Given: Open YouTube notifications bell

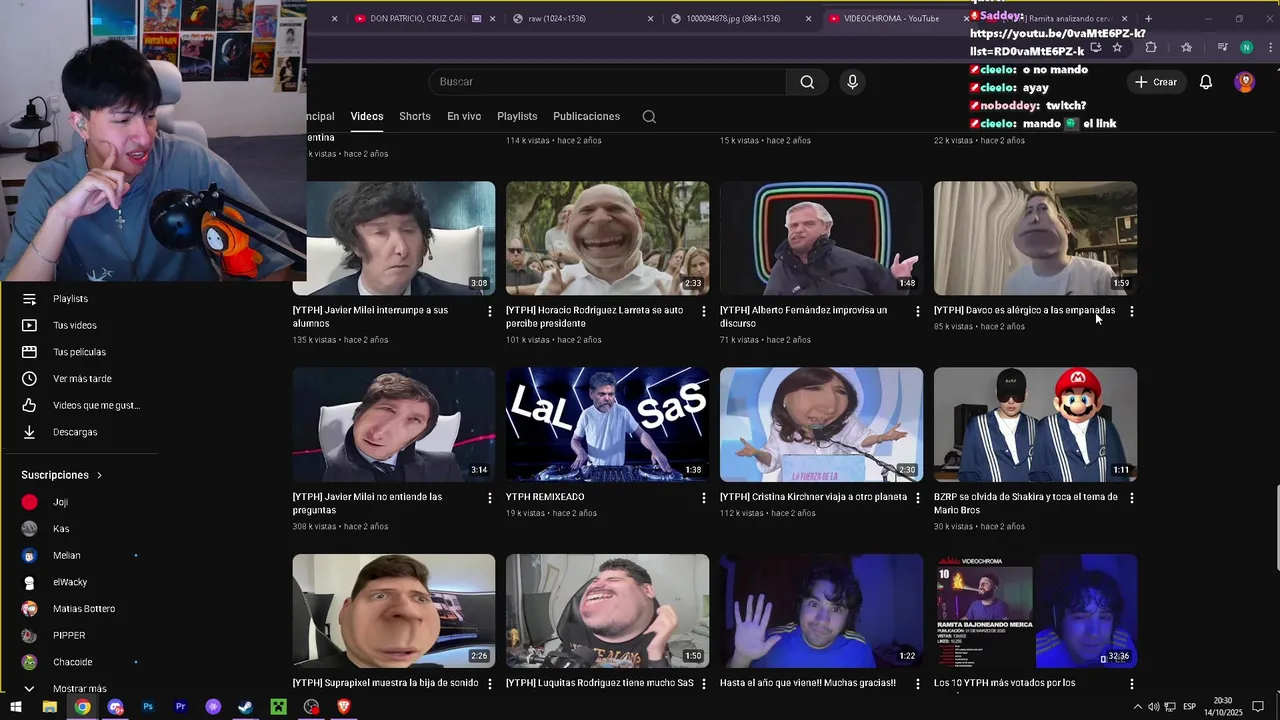Looking at the screenshot, I should pos(1206,82).
